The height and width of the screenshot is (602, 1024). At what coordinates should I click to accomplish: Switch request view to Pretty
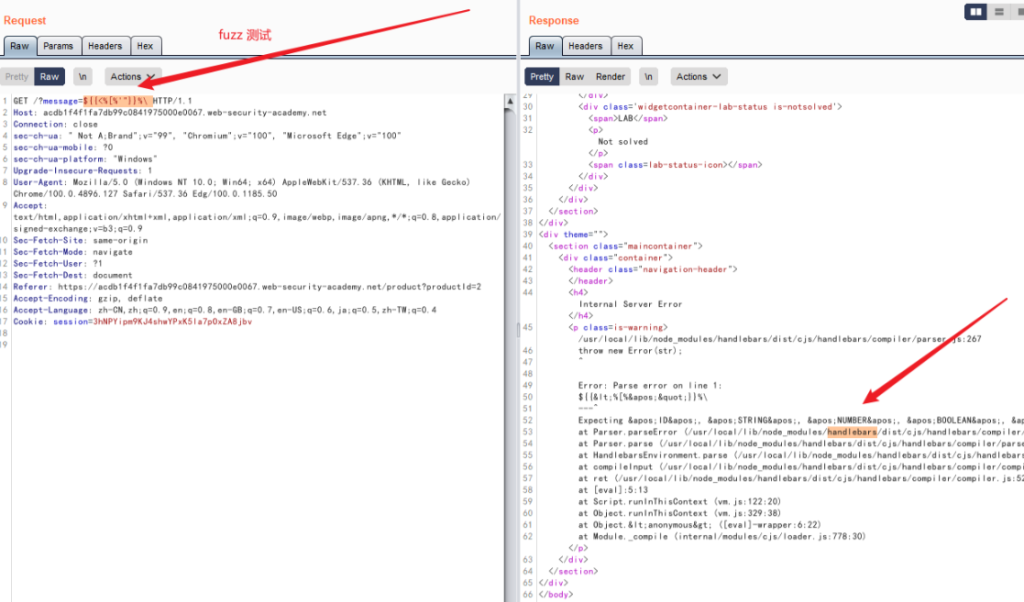pyautogui.click(x=17, y=76)
